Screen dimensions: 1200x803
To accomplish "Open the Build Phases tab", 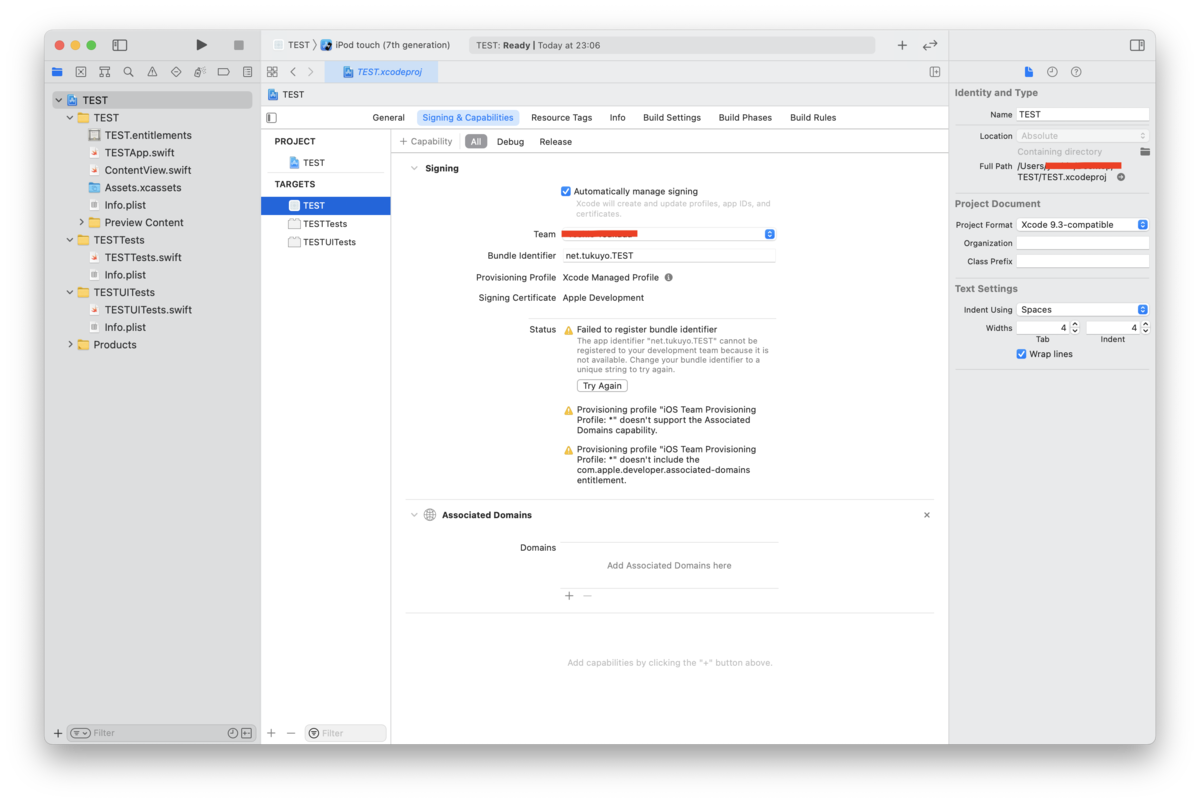I will coord(745,118).
